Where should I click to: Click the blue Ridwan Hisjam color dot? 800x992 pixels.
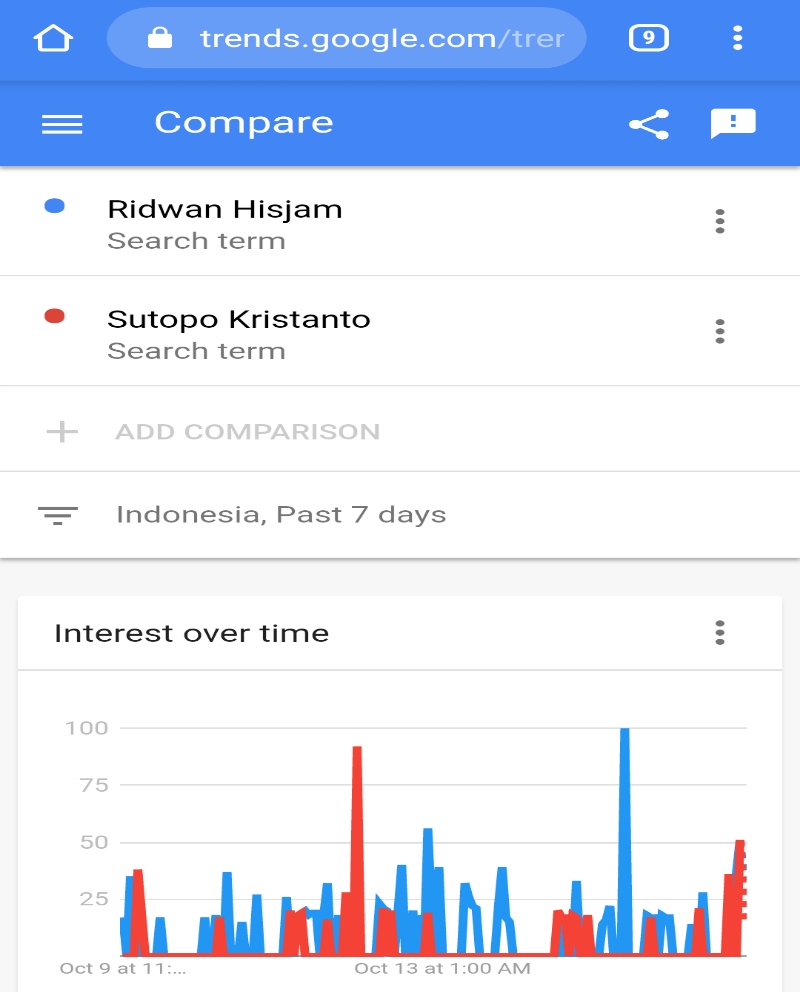pos(55,206)
